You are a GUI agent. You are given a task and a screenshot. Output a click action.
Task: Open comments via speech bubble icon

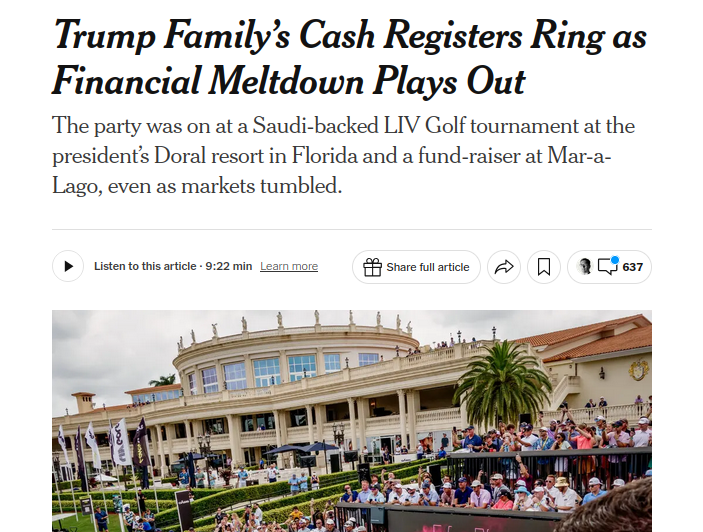pos(608,267)
